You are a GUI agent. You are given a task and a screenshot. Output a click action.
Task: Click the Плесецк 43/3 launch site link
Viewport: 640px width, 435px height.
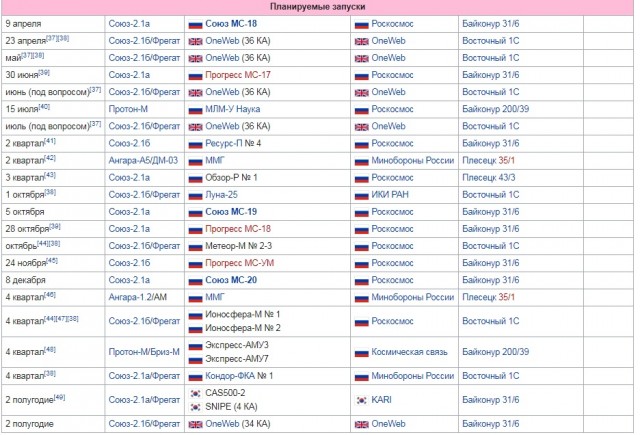(489, 178)
